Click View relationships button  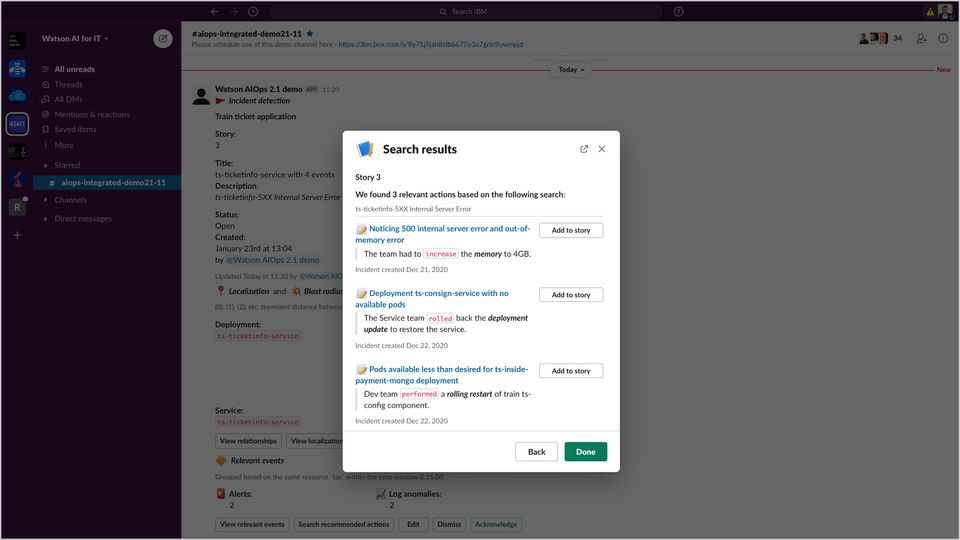coord(248,441)
